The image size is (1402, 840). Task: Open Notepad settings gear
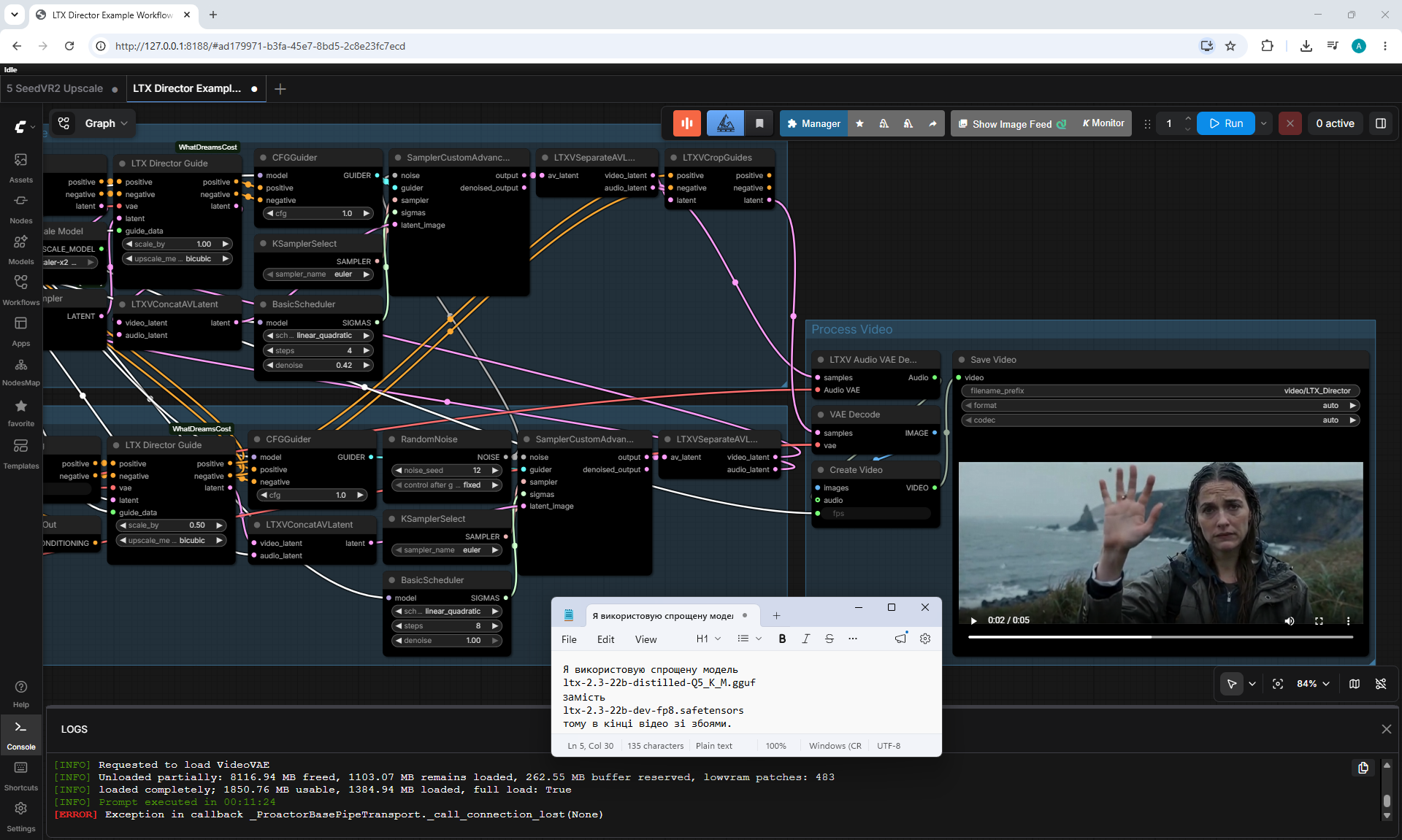click(925, 639)
